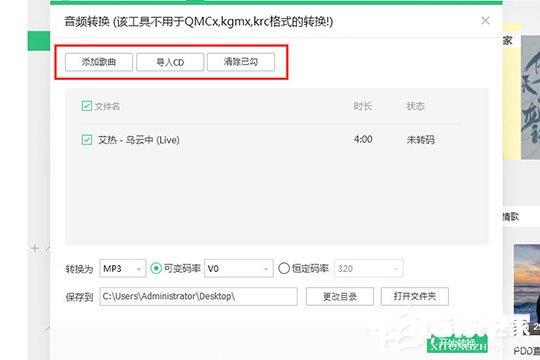This screenshot has width=540, height=360.
Task: Select the 艾热 - 乌云中 (Live) song row
Action: 270,140
